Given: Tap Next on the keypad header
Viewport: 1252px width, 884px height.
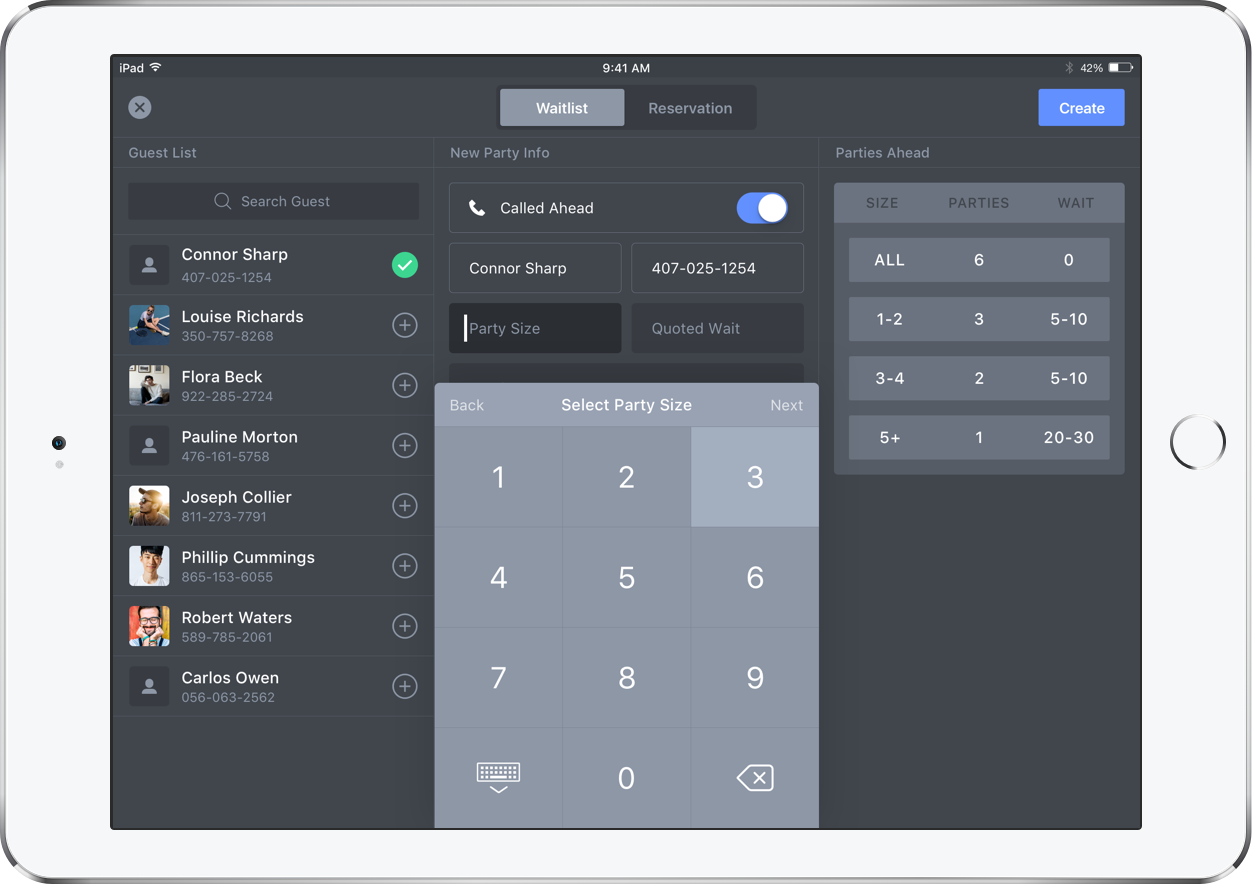Looking at the screenshot, I should 787,405.
